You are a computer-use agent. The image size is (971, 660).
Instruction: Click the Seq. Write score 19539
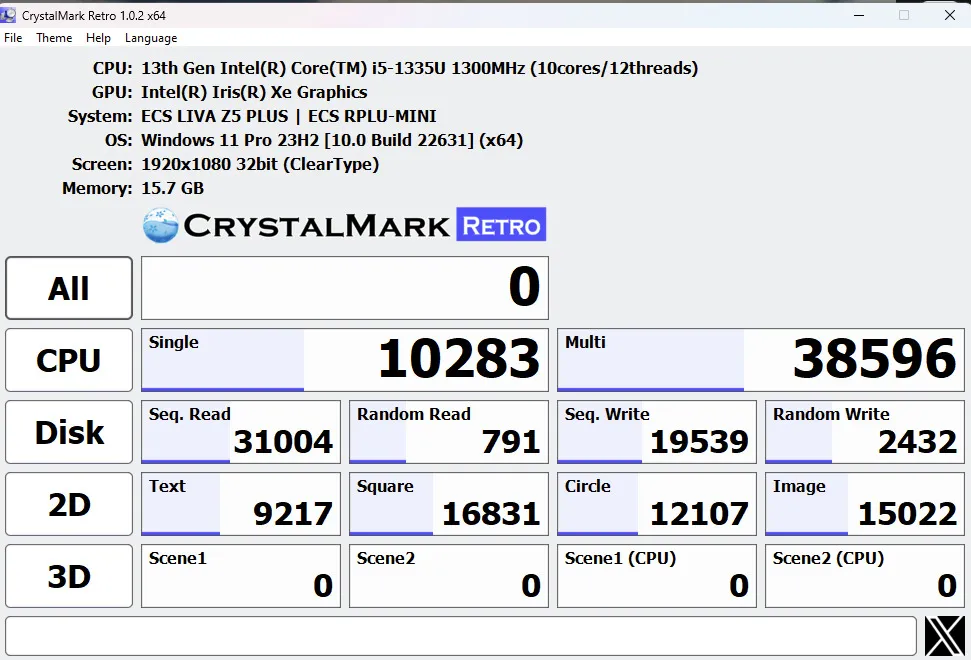pos(657,432)
